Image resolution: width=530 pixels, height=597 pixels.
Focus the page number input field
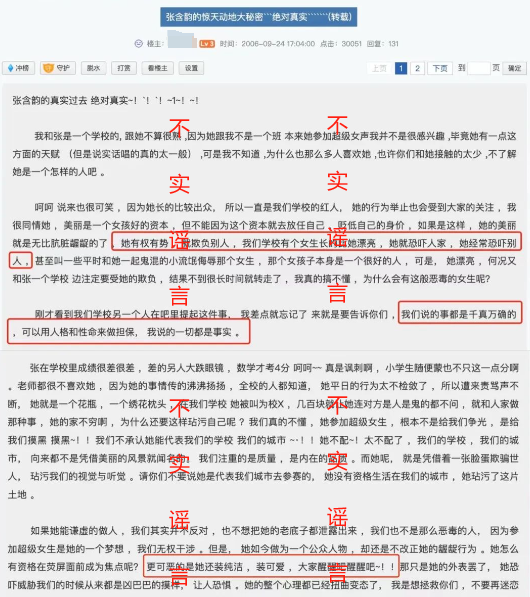(x=479, y=68)
